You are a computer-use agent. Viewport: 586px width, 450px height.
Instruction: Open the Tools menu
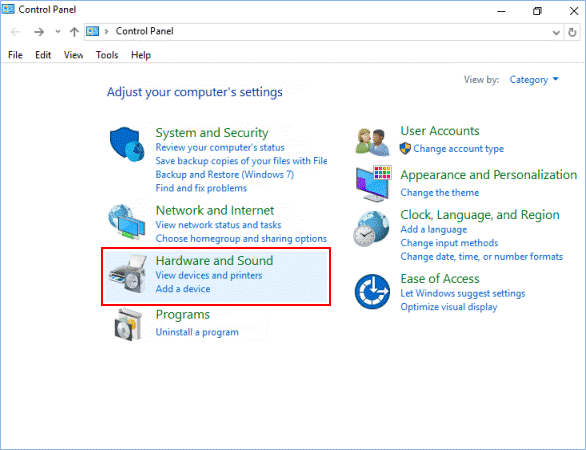107,55
